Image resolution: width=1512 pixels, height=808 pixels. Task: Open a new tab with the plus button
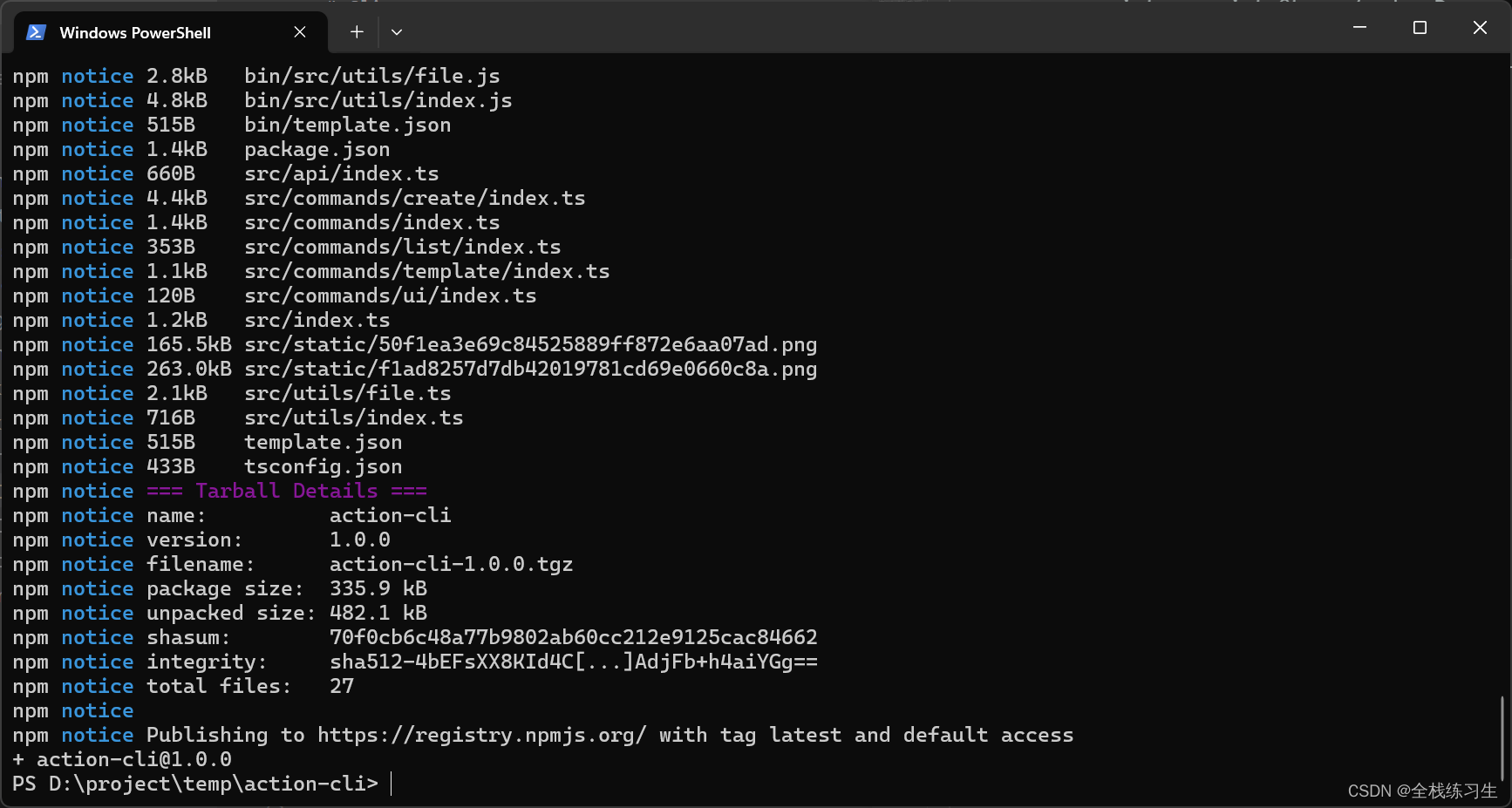pos(357,32)
